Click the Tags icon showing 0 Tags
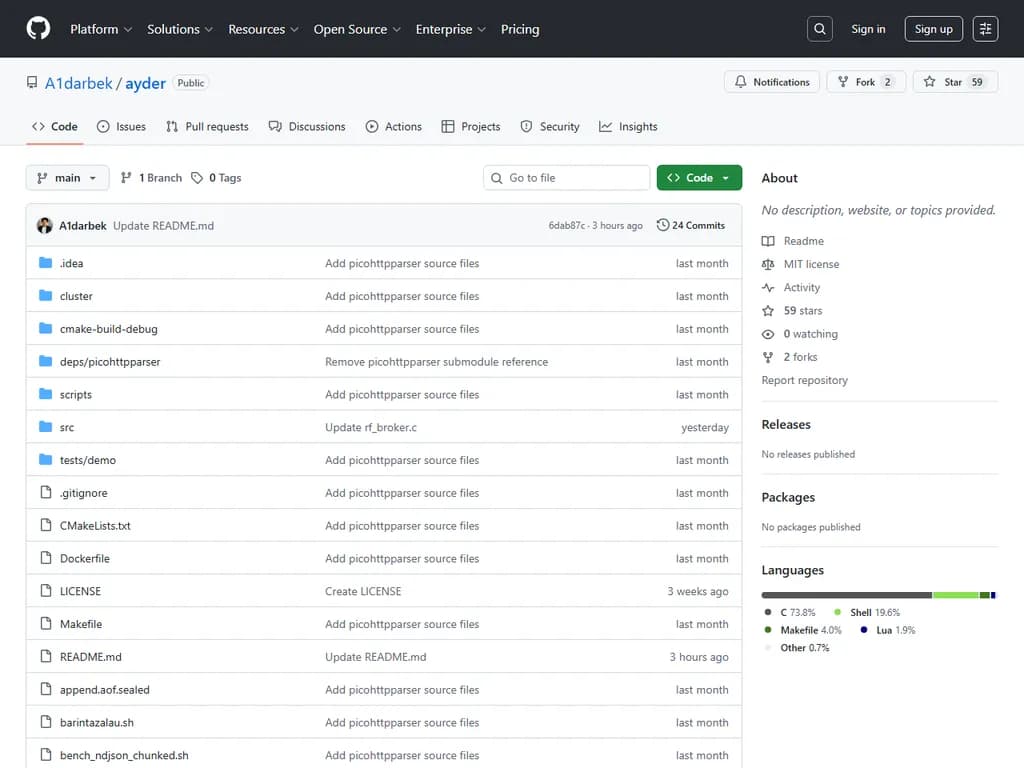This screenshot has width=1024, height=768. pyautogui.click(x=197, y=178)
